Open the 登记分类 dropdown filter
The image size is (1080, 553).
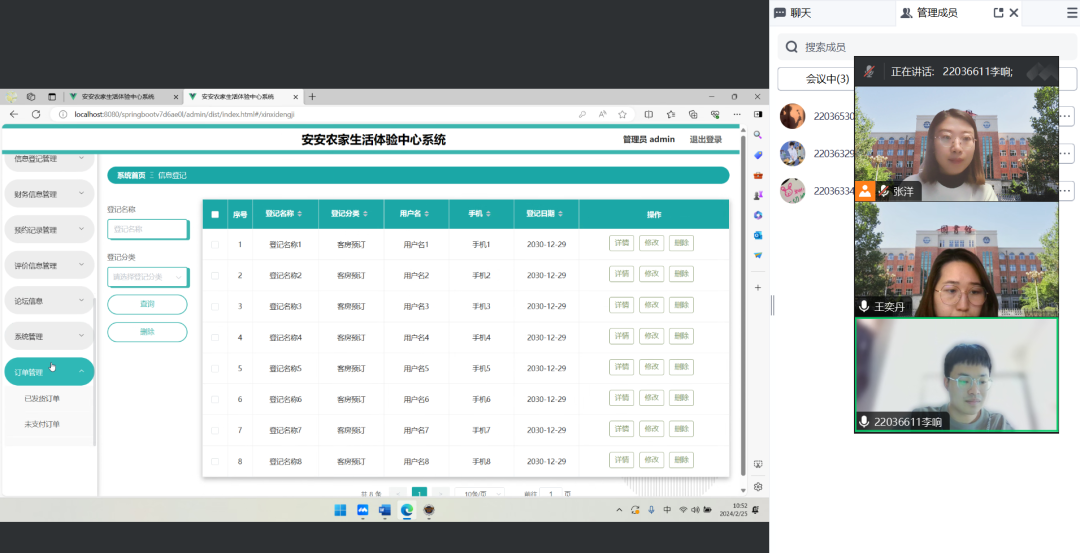pos(147,276)
